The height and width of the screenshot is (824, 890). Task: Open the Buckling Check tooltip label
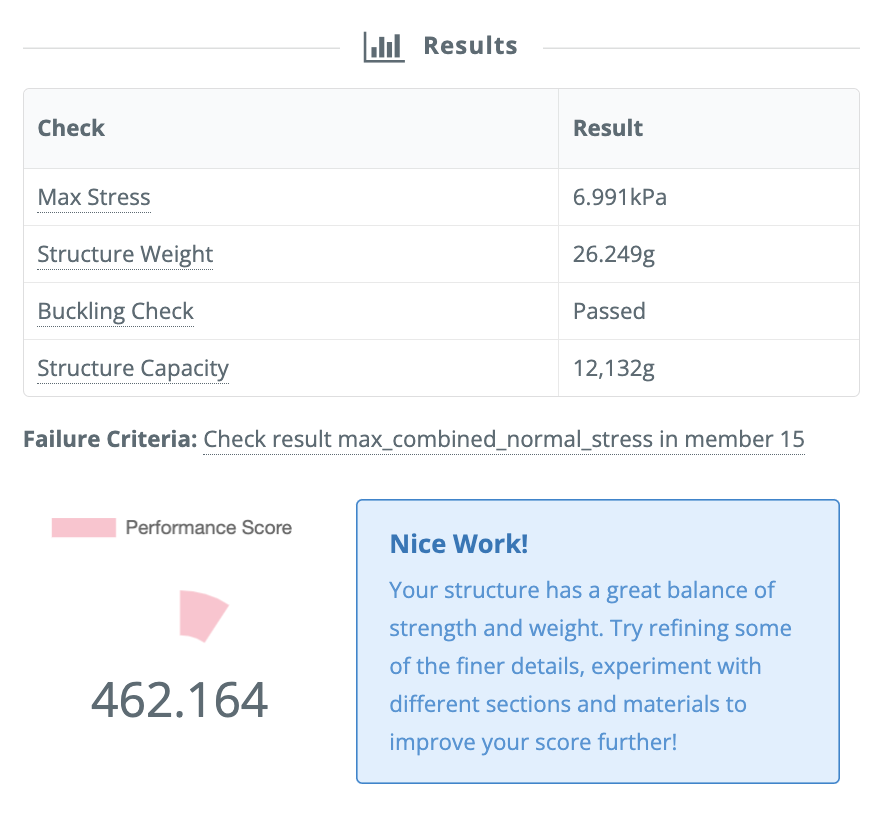pos(116,311)
